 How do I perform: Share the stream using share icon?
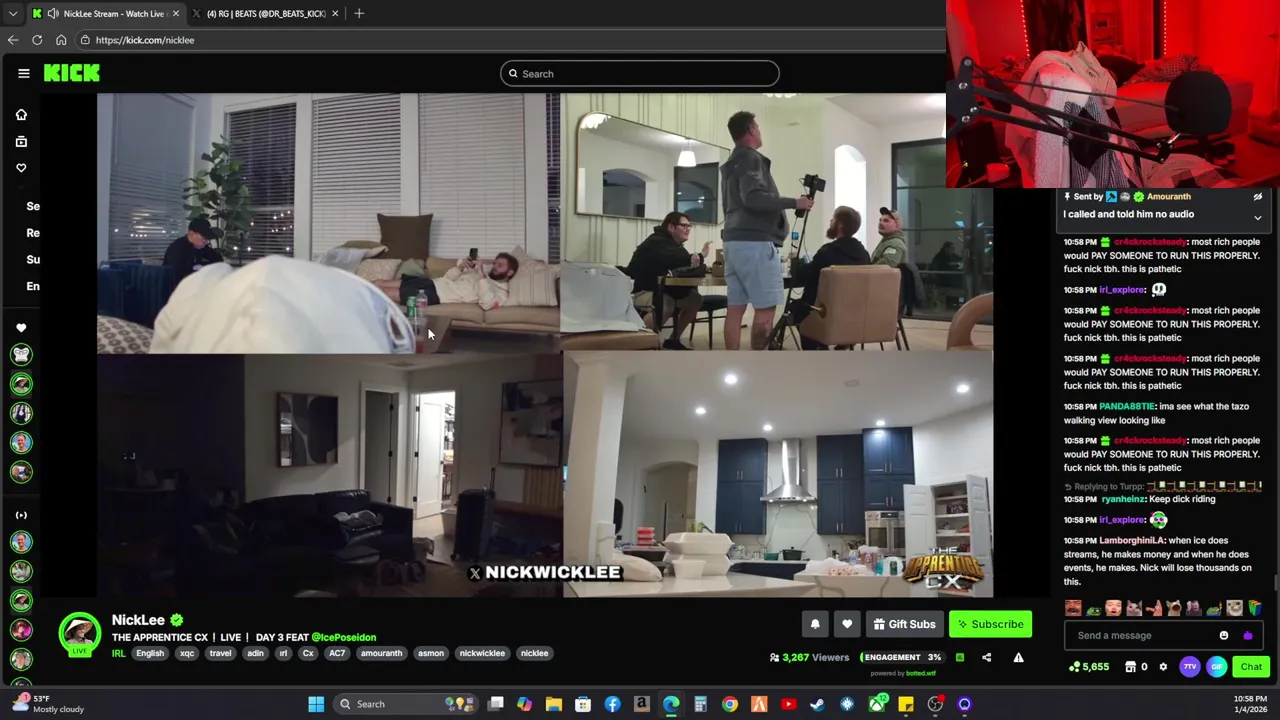(x=987, y=657)
